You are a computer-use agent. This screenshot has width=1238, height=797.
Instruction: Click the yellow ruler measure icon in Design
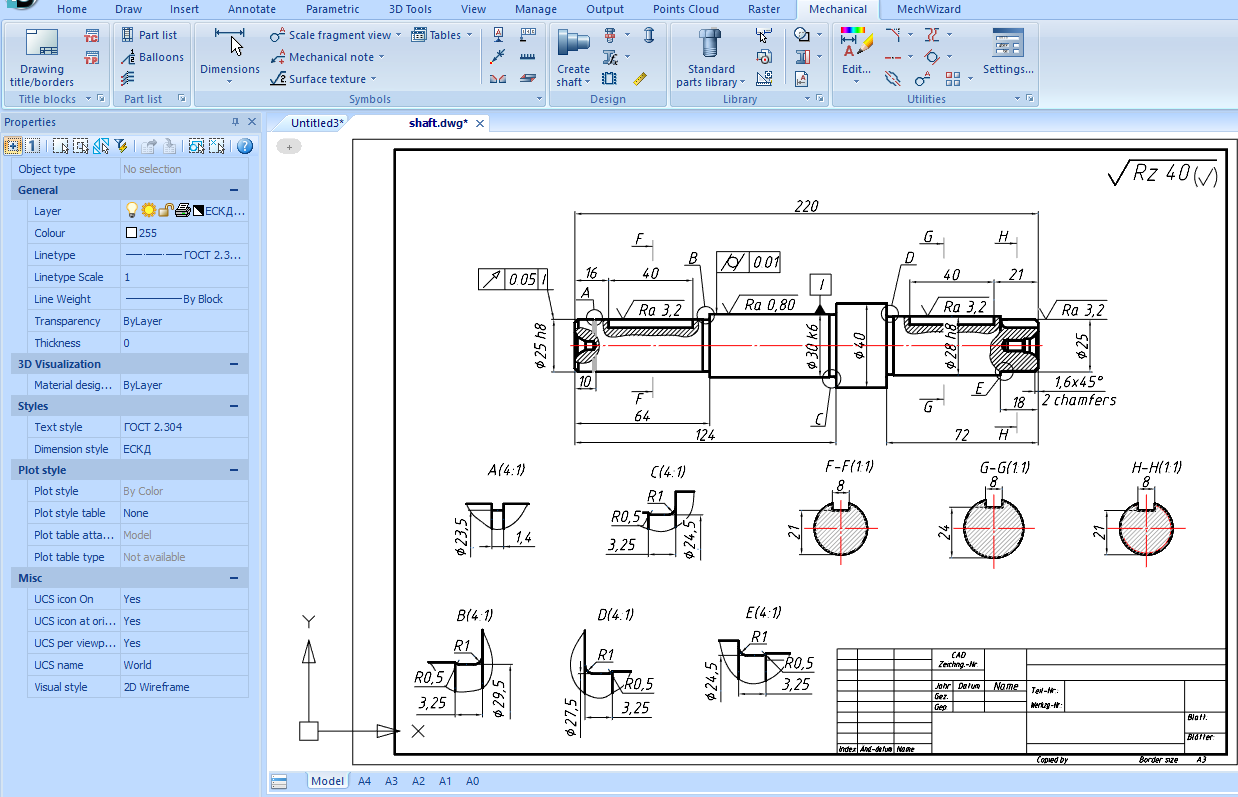pyautogui.click(x=640, y=78)
